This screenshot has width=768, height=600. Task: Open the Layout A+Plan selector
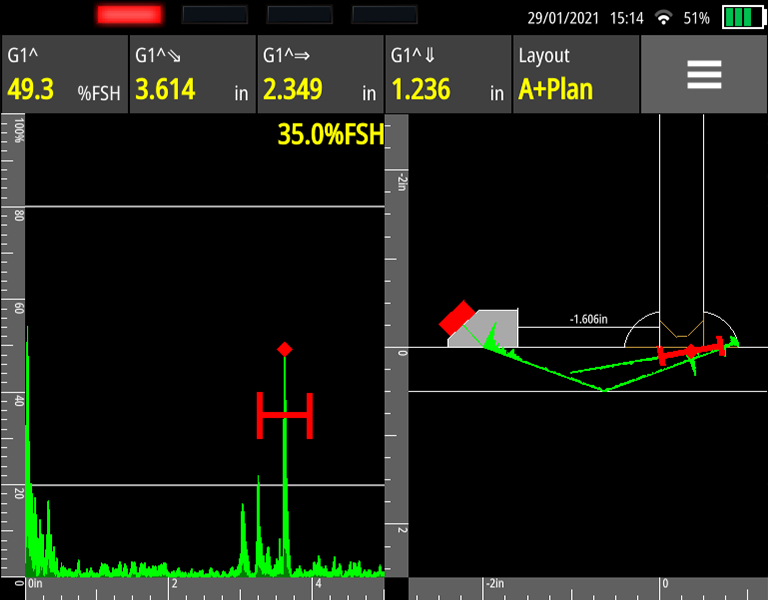(576, 75)
